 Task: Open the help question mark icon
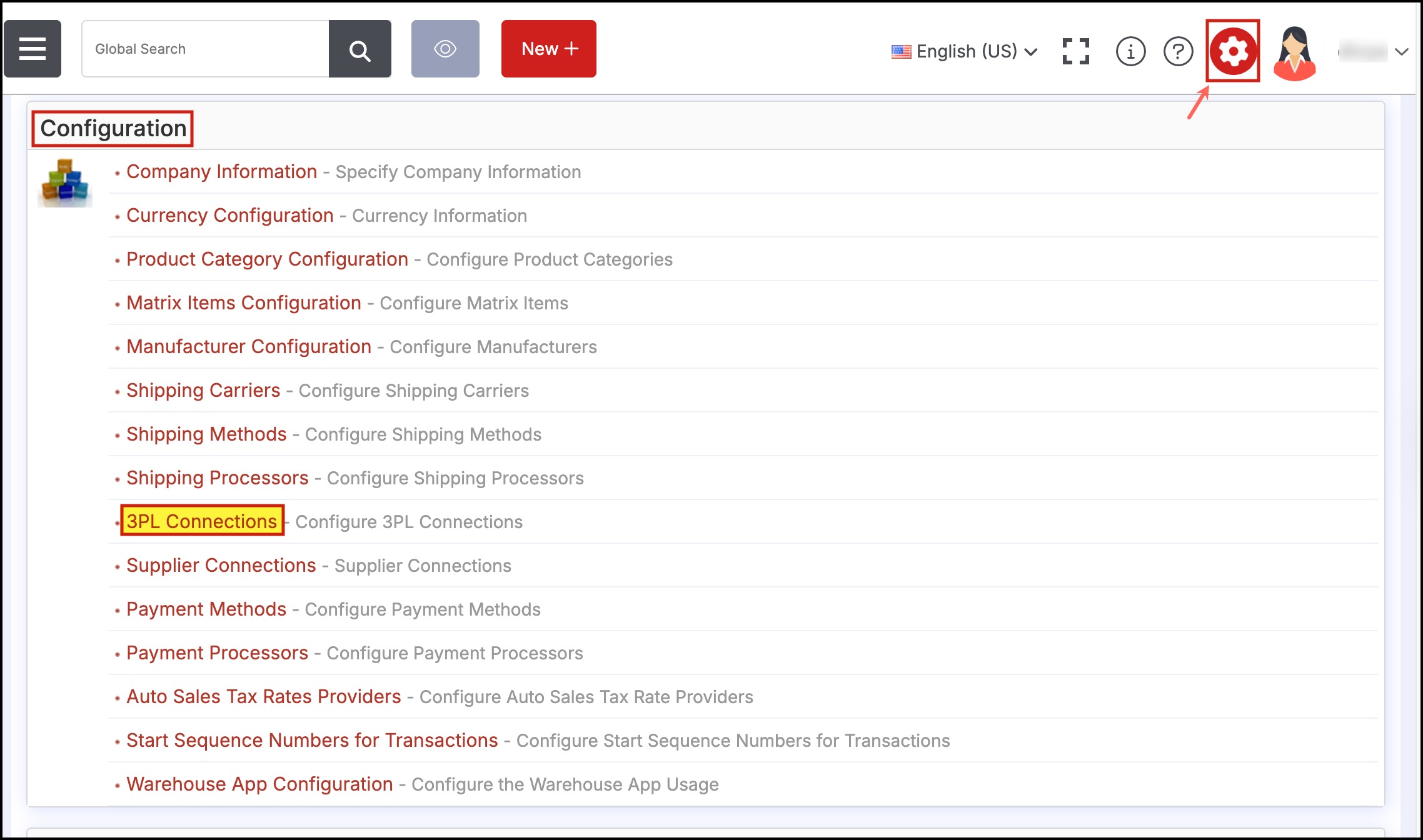1178,51
